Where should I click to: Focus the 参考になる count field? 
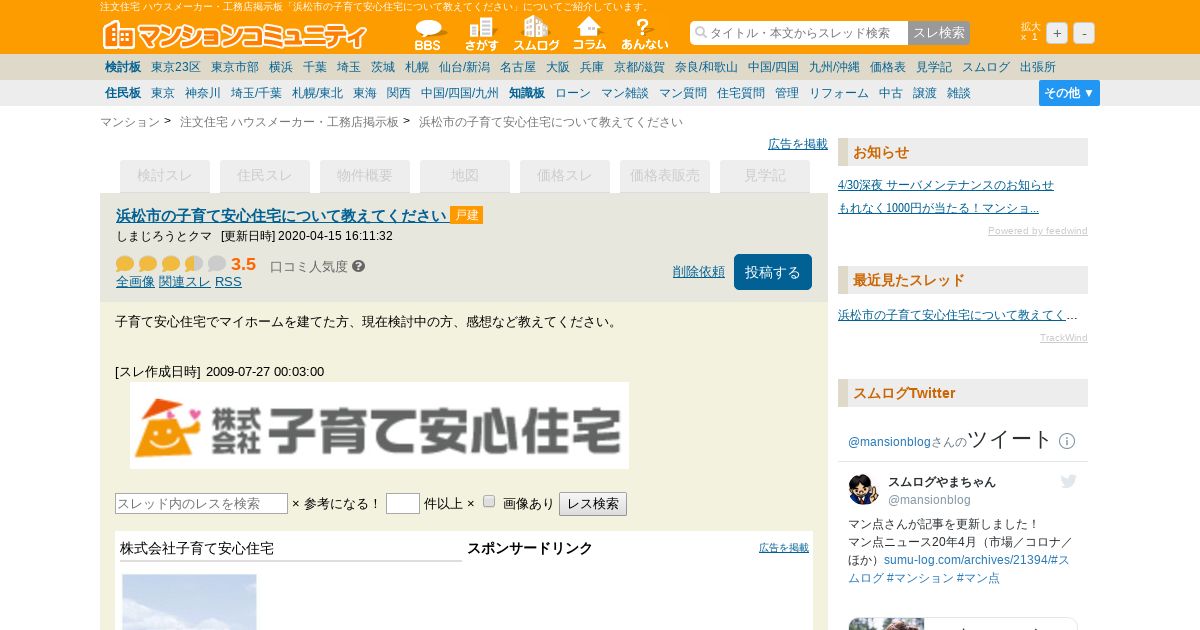tap(403, 504)
